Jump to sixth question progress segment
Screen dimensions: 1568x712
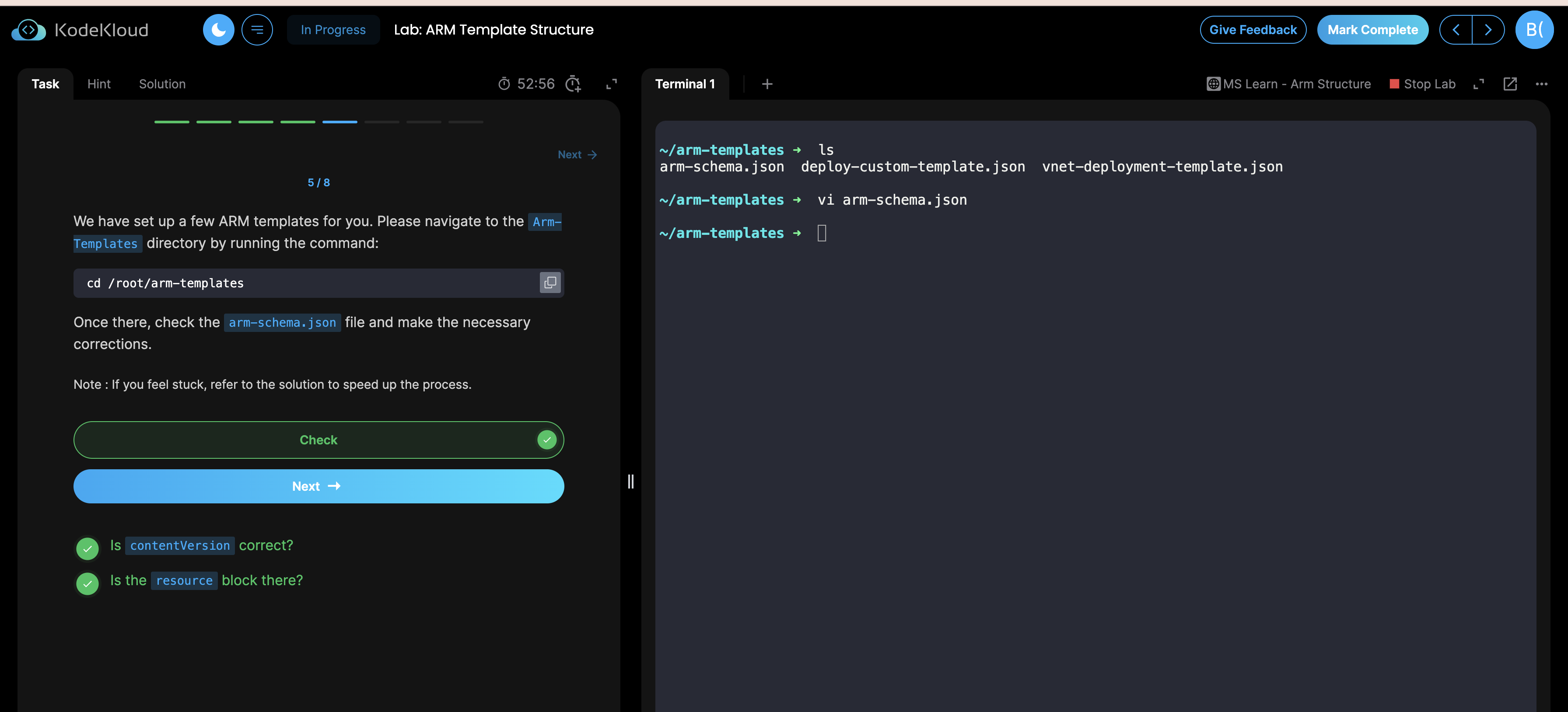(381, 122)
